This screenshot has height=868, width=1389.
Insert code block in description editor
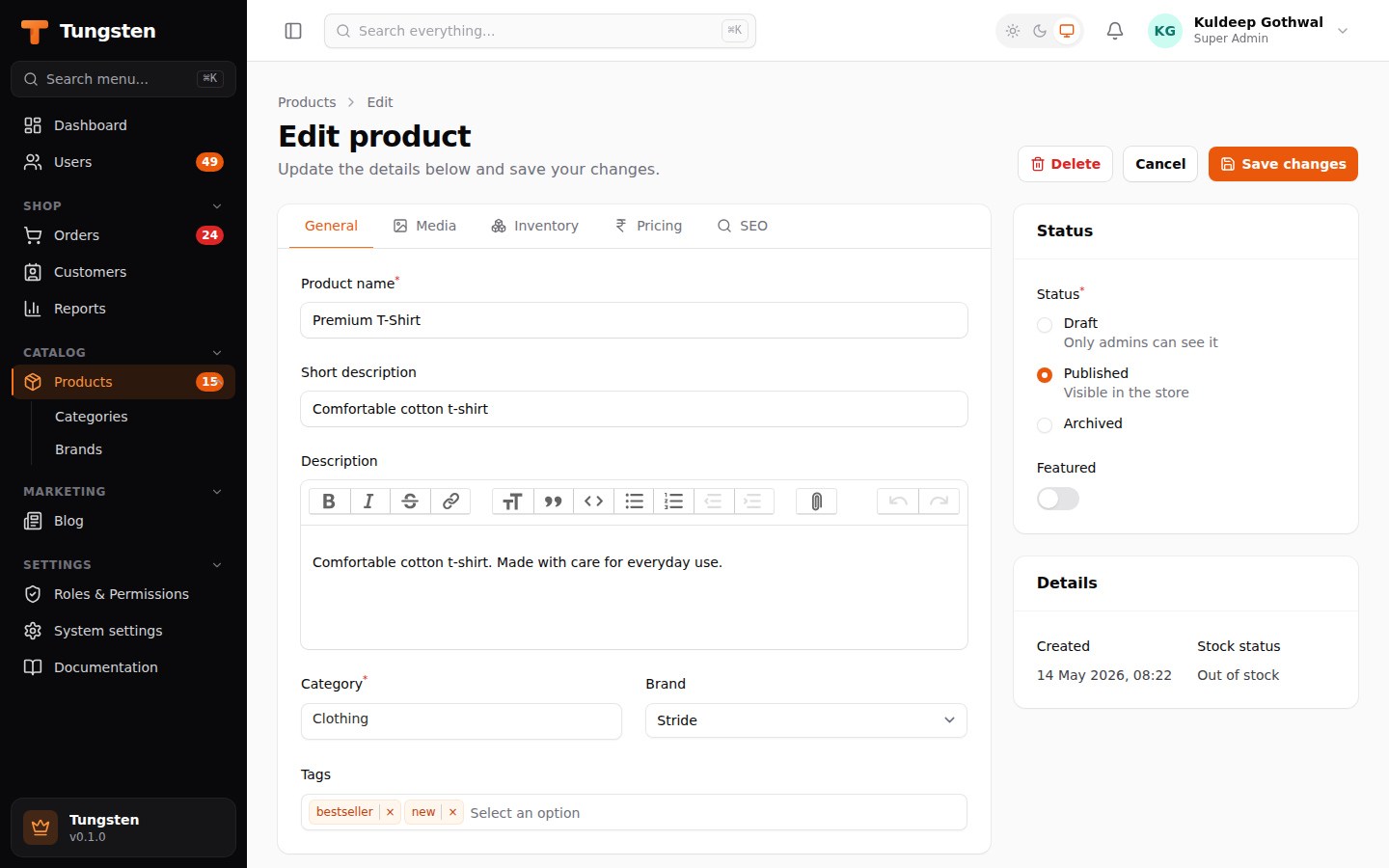[x=593, y=502]
